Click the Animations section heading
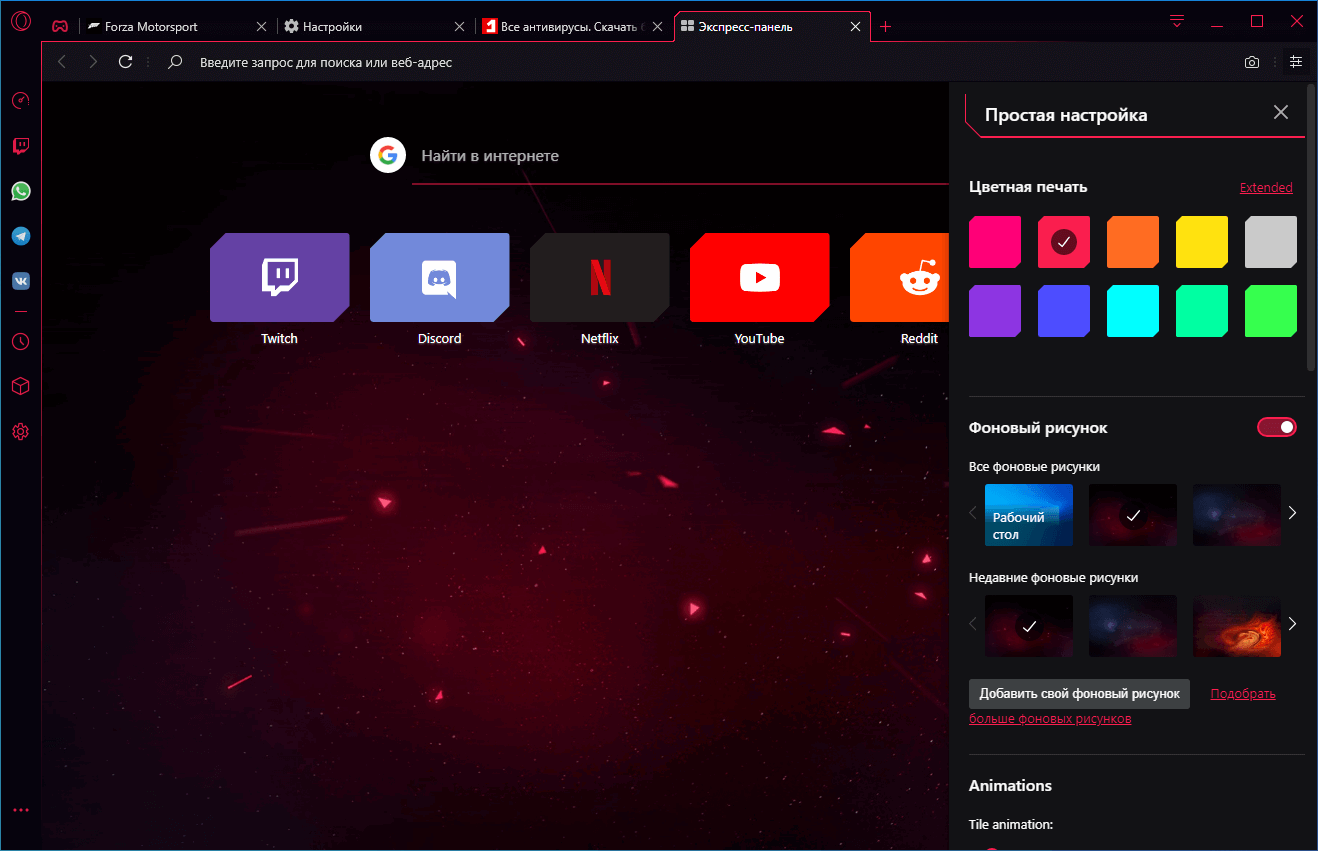This screenshot has height=851, width=1318. 1010,786
